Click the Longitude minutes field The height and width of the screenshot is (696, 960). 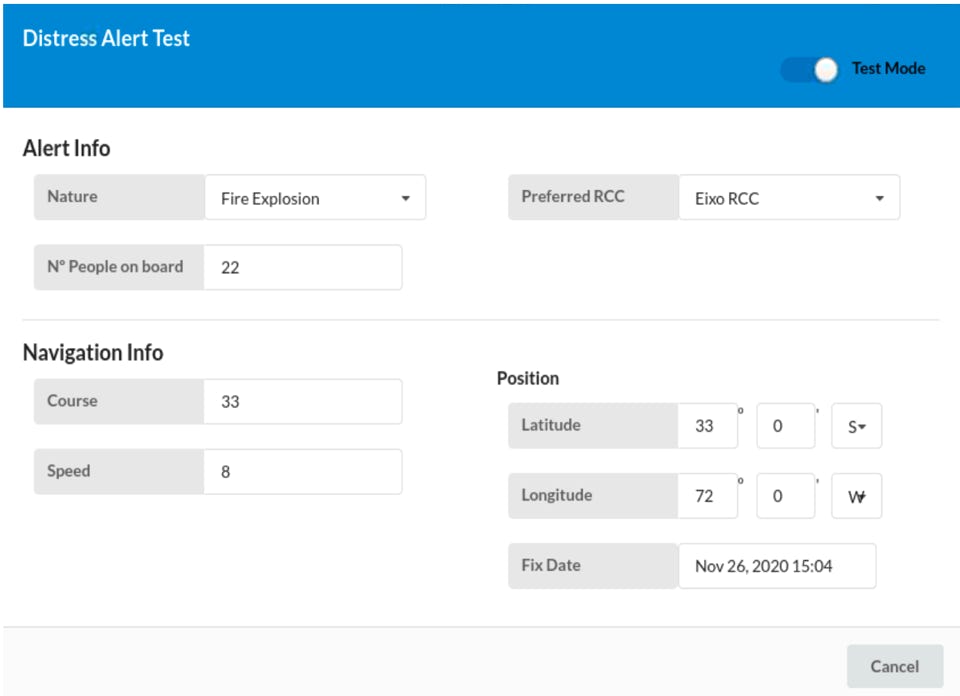point(785,495)
